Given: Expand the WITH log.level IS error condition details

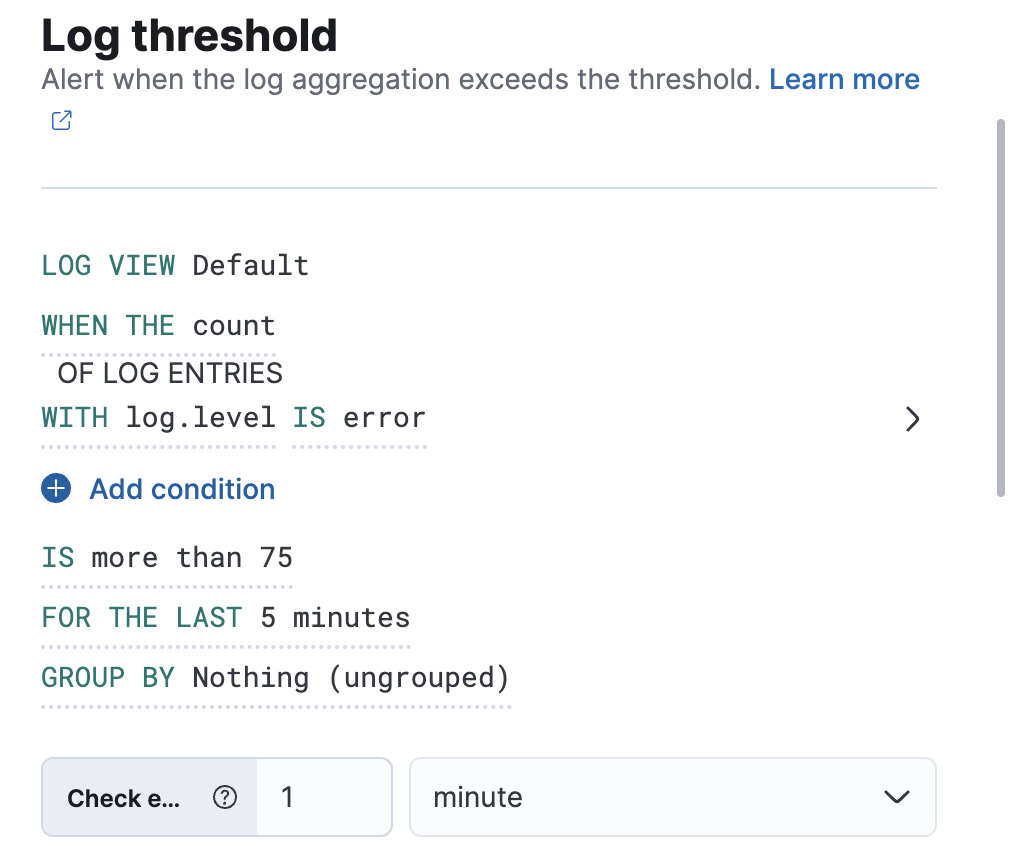Looking at the screenshot, I should coord(912,420).
